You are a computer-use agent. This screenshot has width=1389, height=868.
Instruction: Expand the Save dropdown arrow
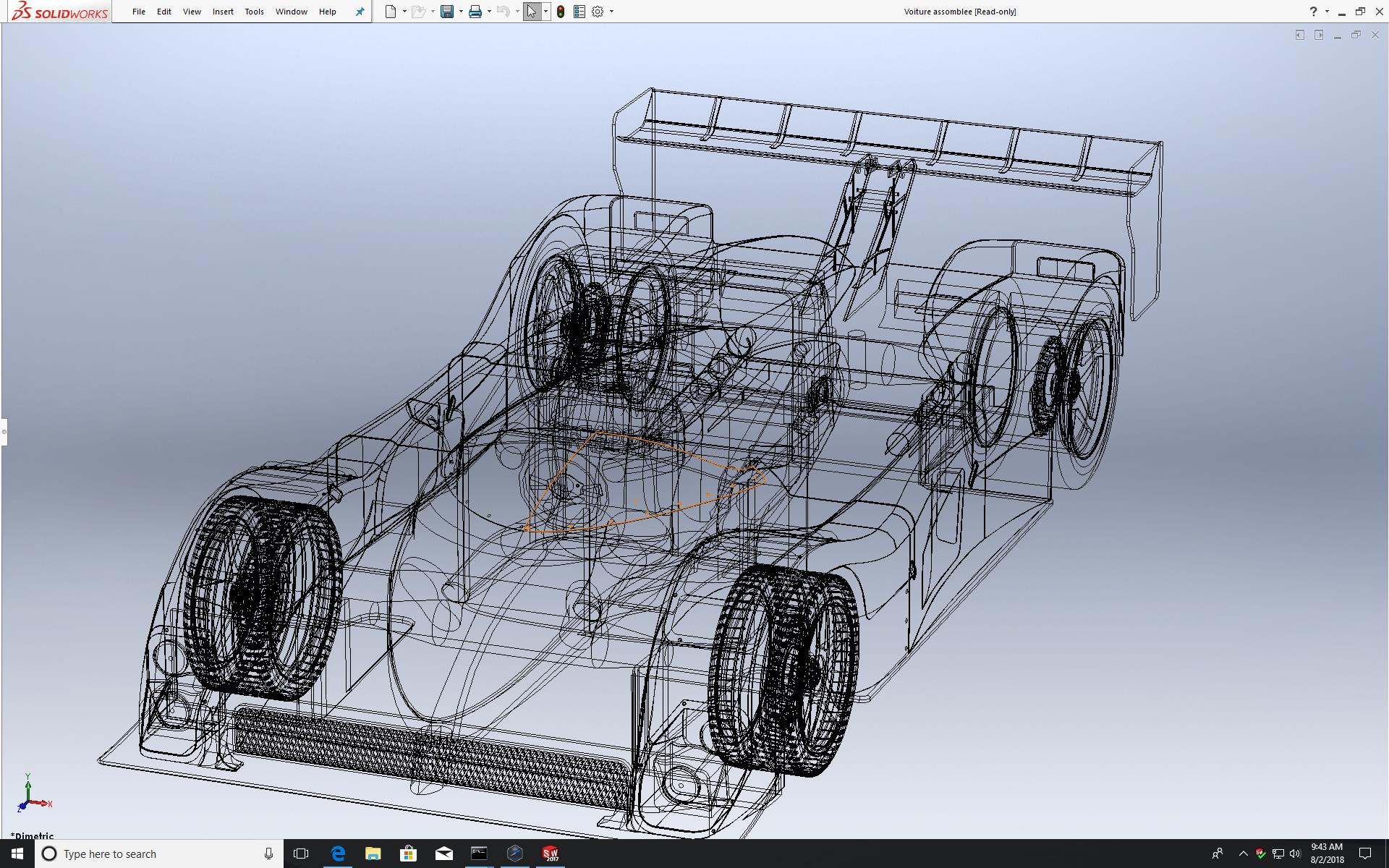coord(461,12)
